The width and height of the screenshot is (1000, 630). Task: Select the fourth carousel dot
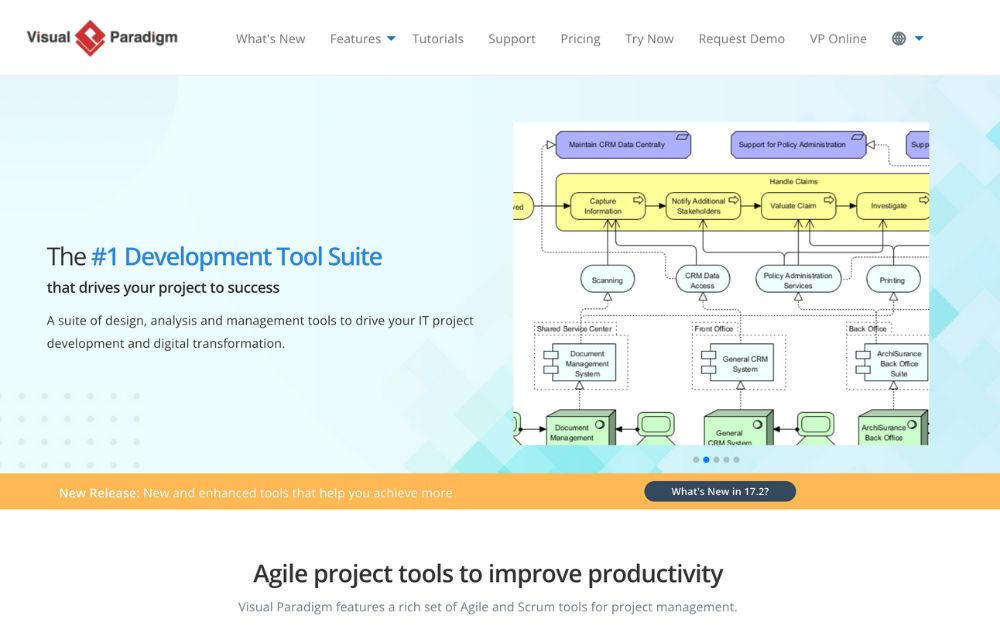[x=726, y=460]
